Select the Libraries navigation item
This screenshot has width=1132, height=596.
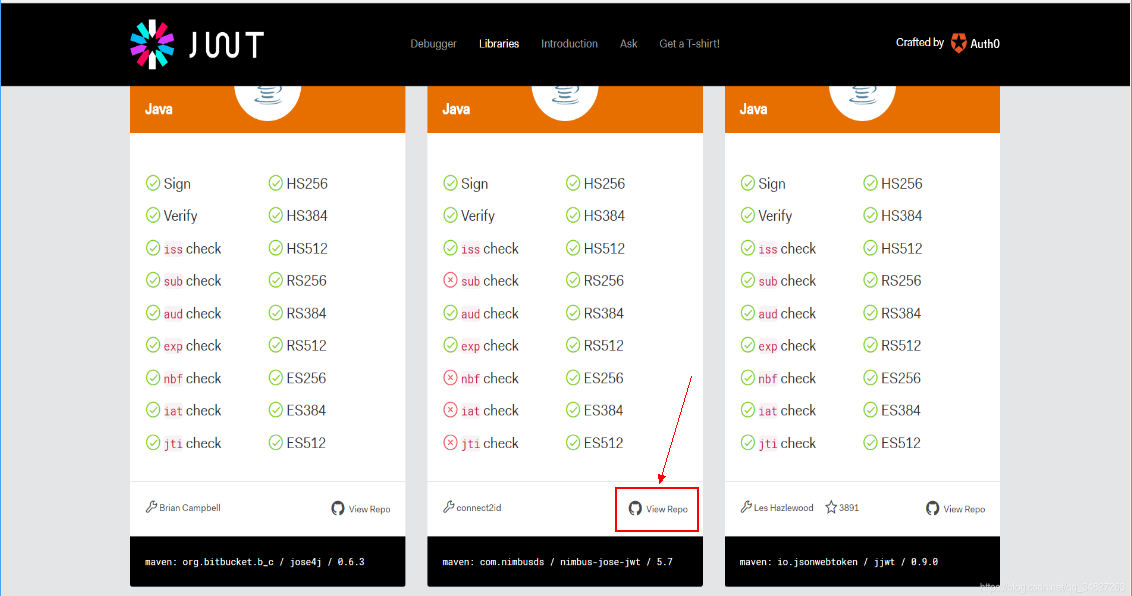tap(499, 43)
